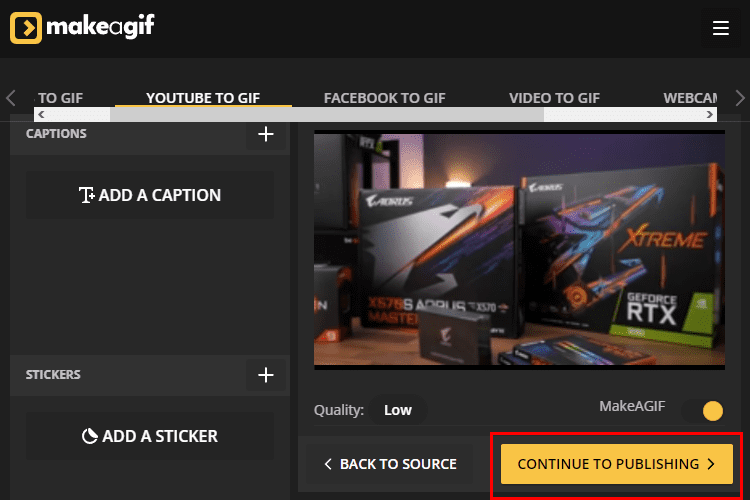The width and height of the screenshot is (750, 500).
Task: Open the Quality Low dropdown
Action: pyautogui.click(x=398, y=410)
